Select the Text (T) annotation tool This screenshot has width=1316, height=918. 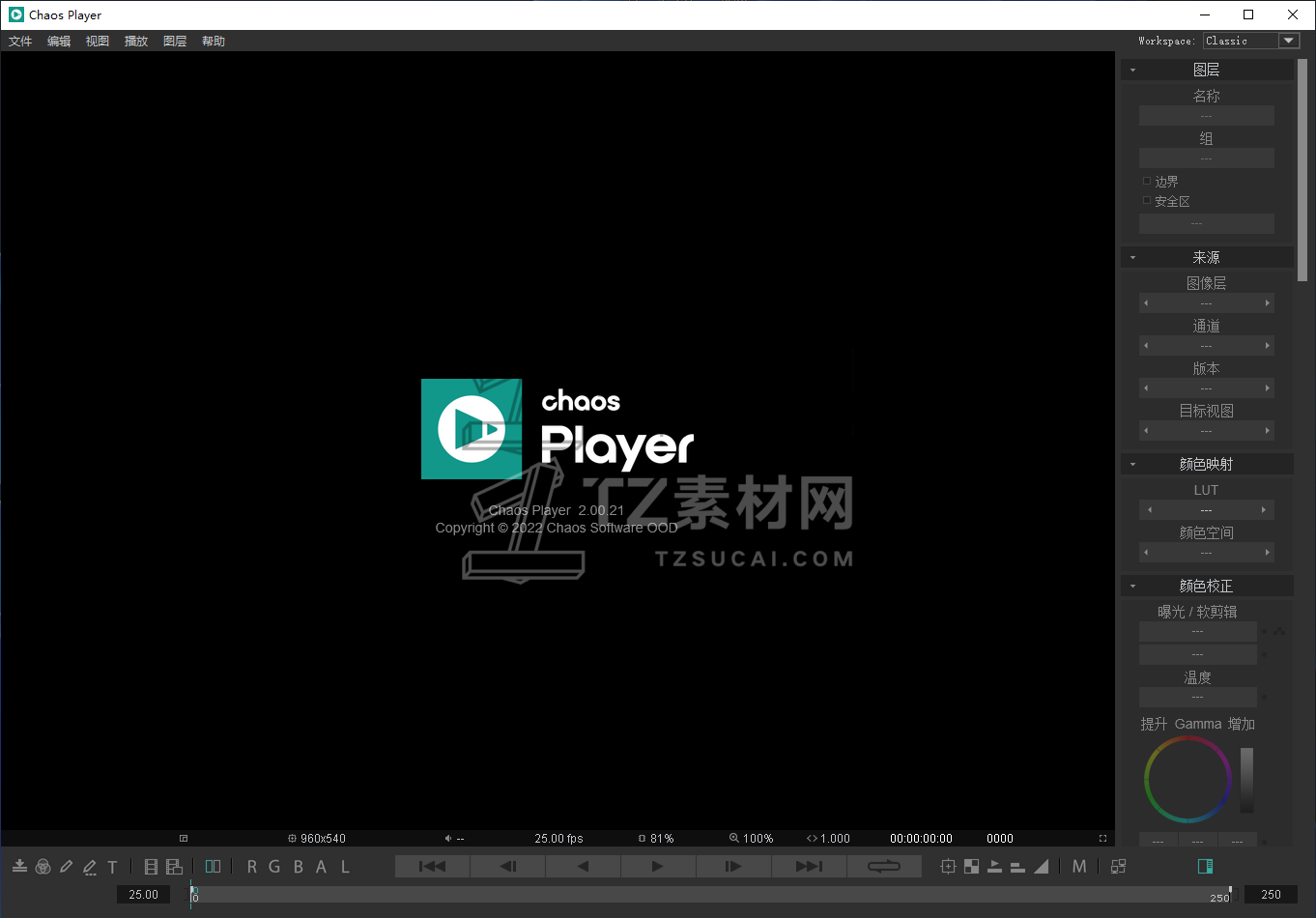[112, 867]
